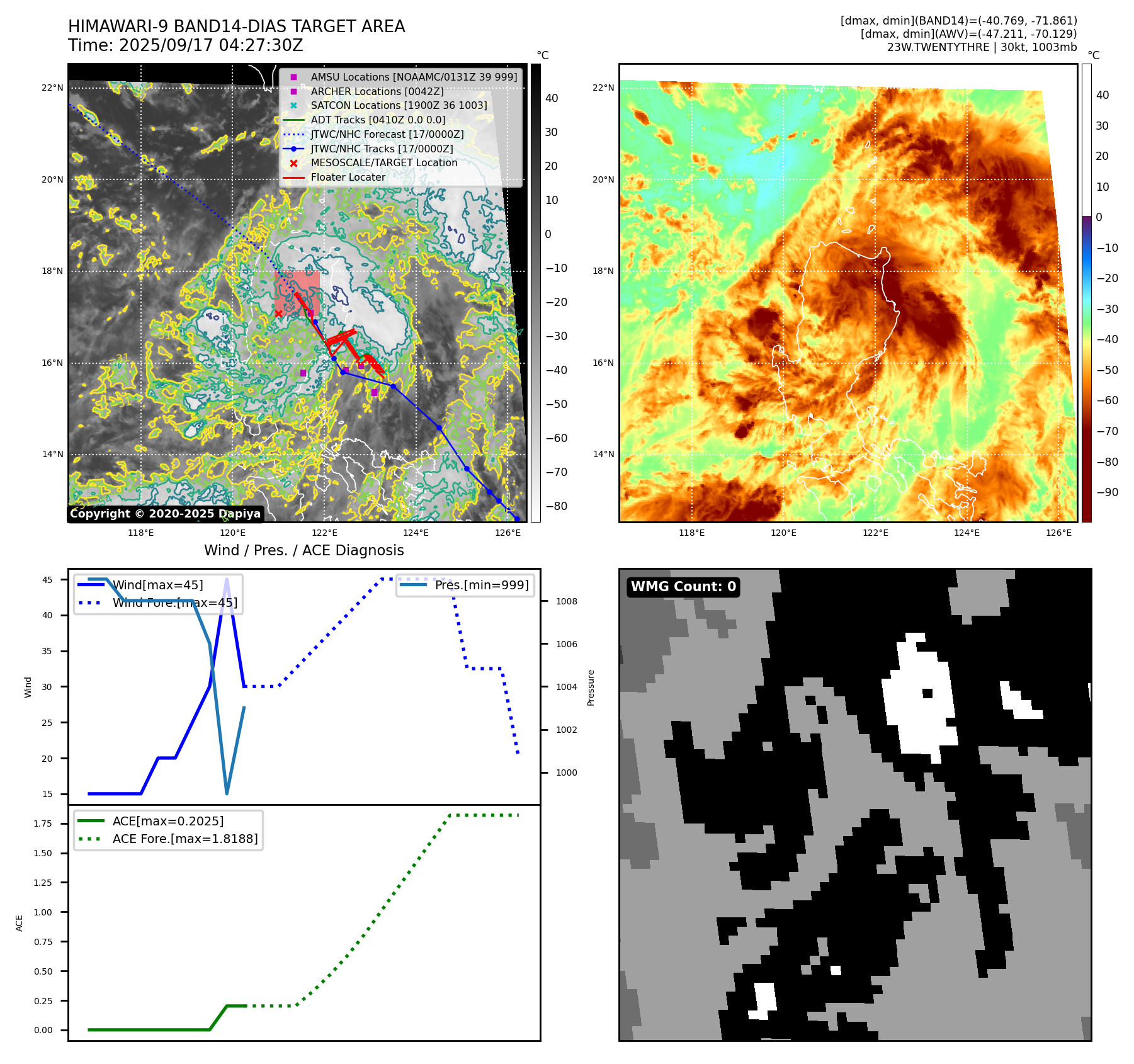The height and width of the screenshot is (1064, 1134).
Task: Click the JTWC track dot near 124.5°E 14.6°N
Action: tap(439, 428)
